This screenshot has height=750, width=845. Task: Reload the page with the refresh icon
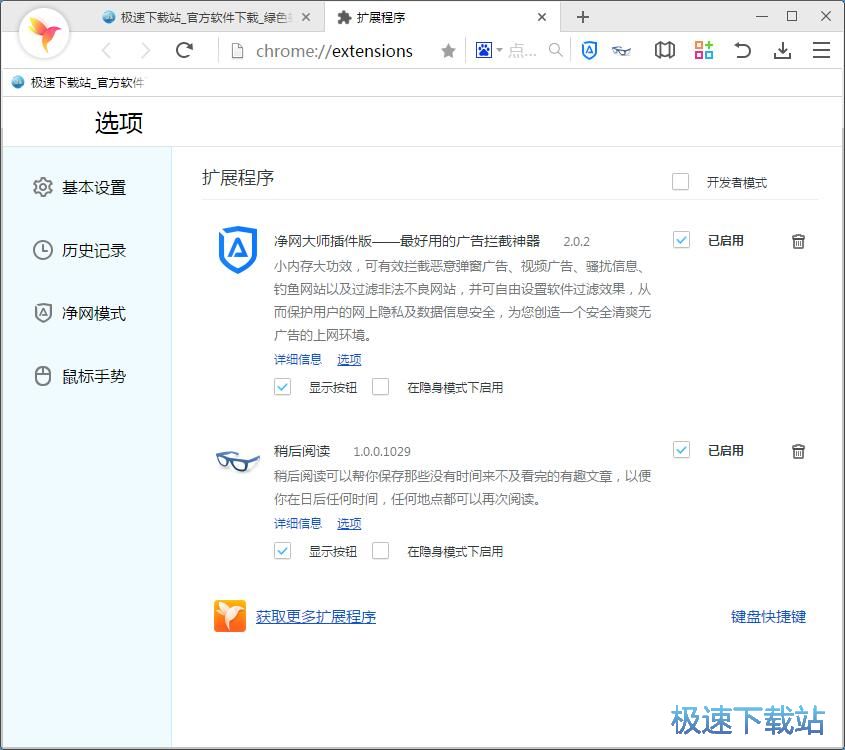184,51
